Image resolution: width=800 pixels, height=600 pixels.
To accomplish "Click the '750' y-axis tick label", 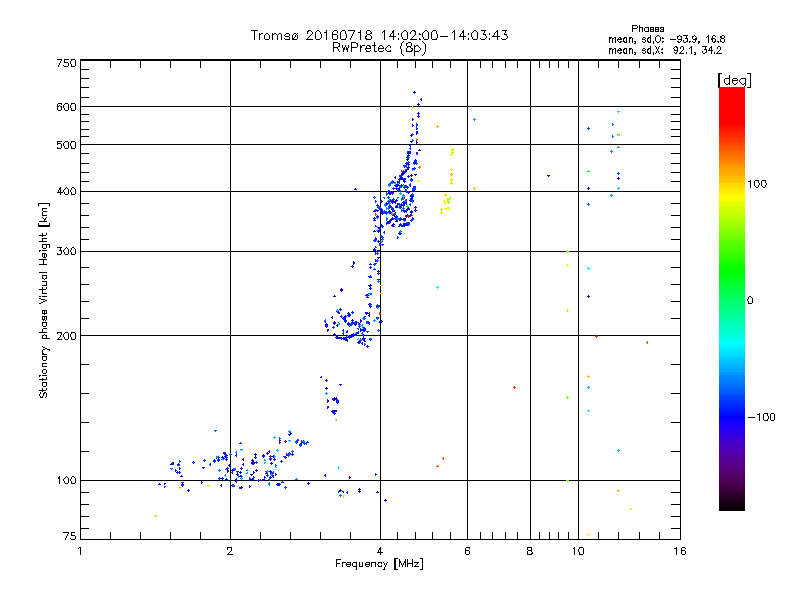I will pyautogui.click(x=66, y=63).
